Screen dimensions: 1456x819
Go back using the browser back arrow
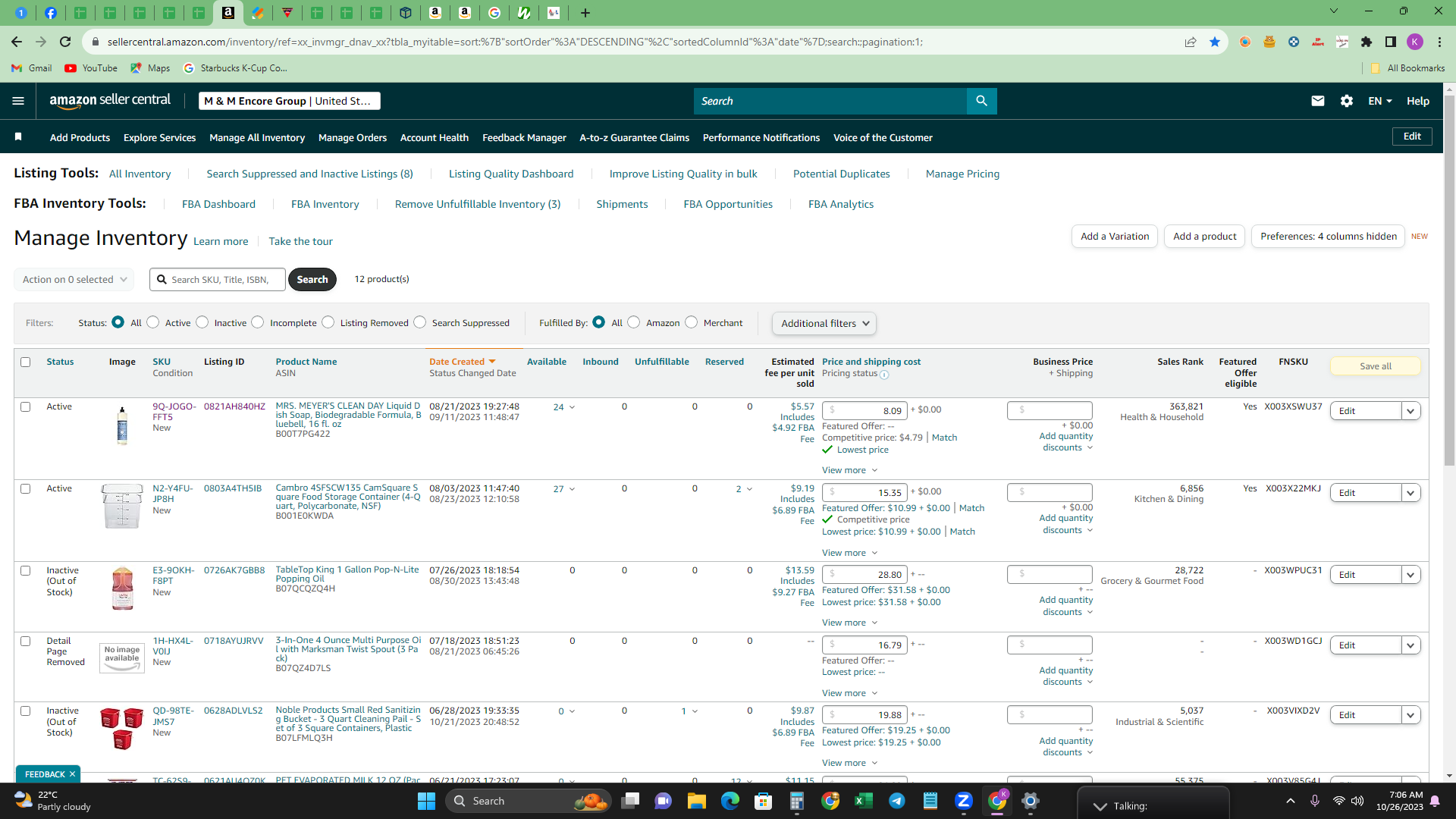[17, 42]
